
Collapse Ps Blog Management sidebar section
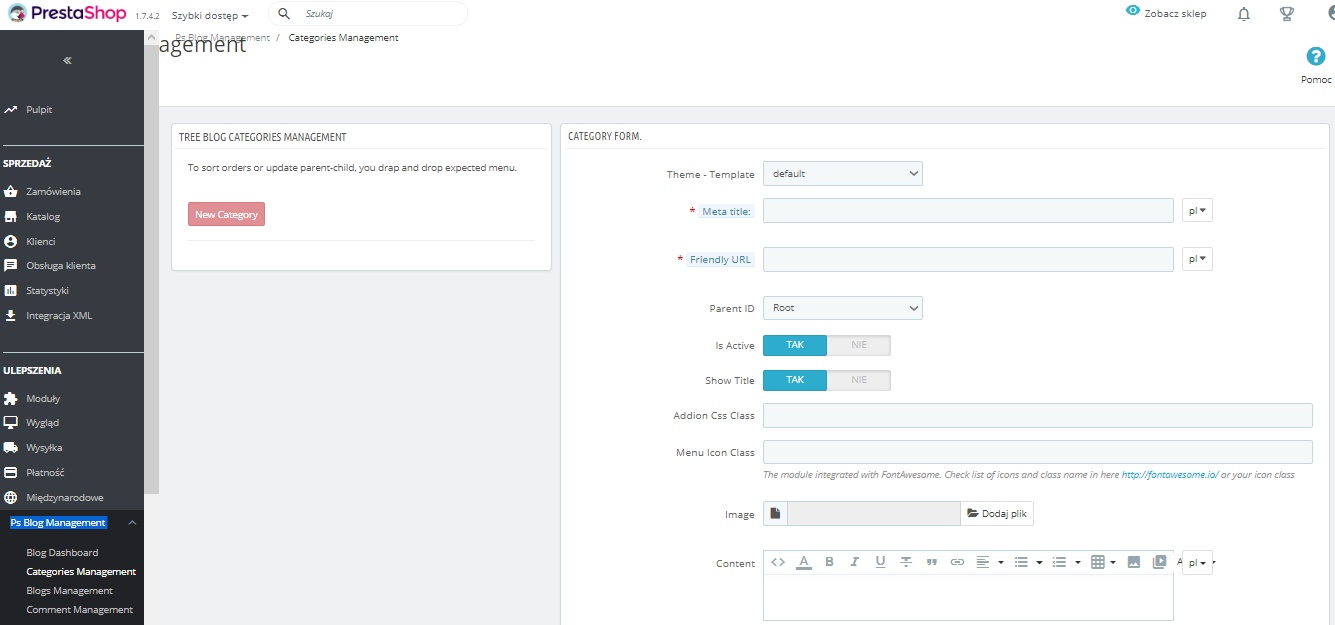tap(132, 523)
